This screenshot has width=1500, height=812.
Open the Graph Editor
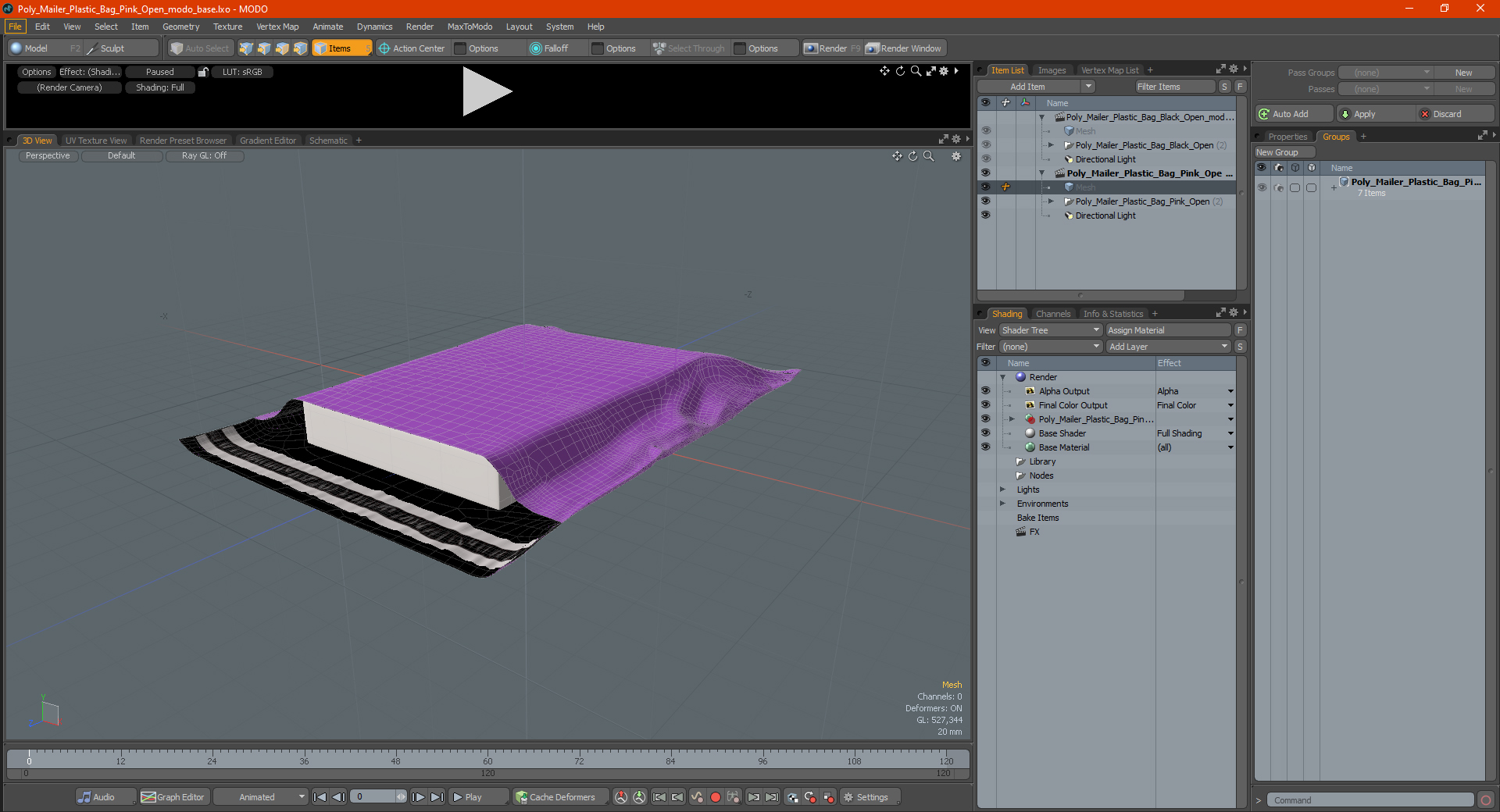pyautogui.click(x=173, y=797)
